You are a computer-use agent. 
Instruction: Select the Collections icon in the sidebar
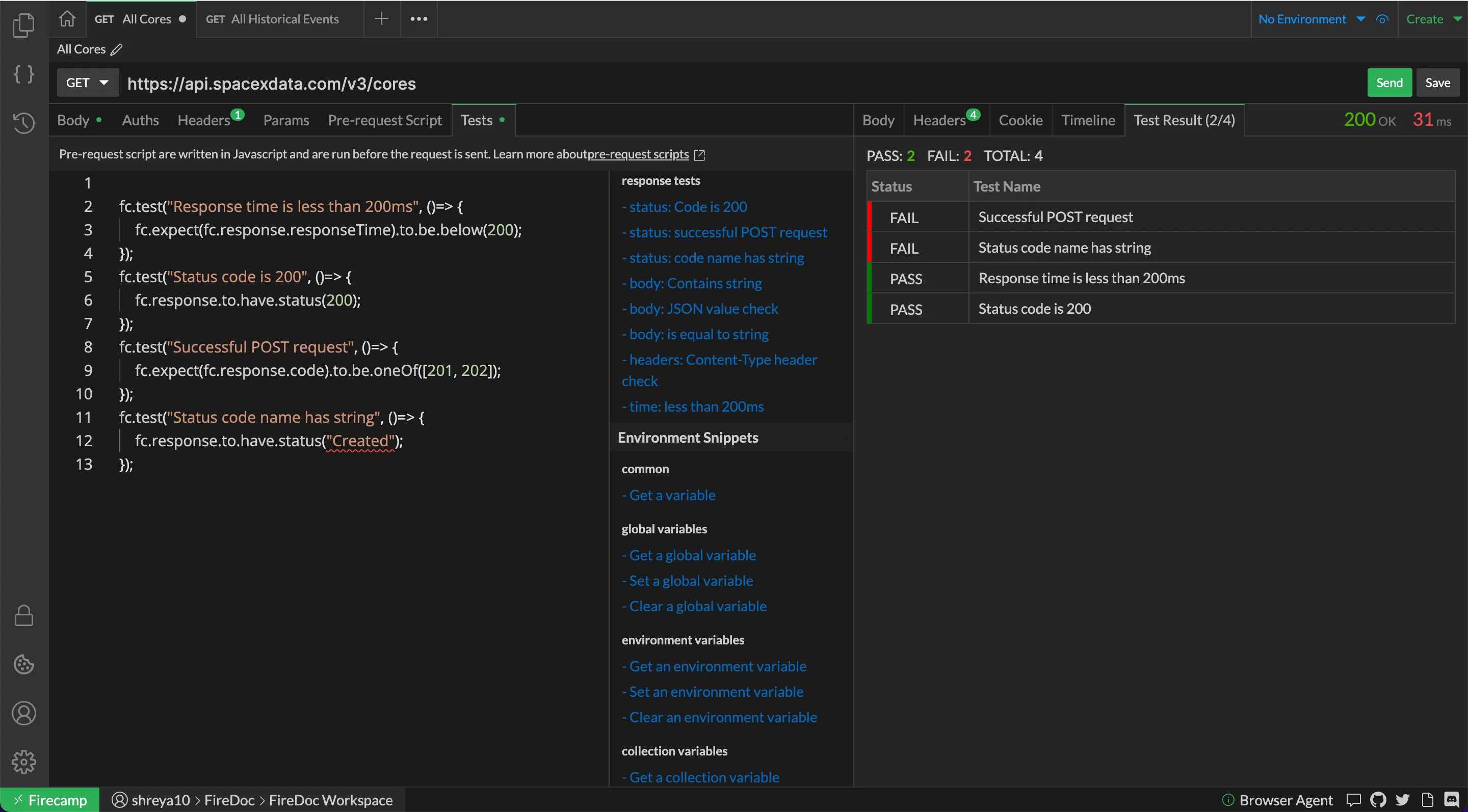point(24,25)
